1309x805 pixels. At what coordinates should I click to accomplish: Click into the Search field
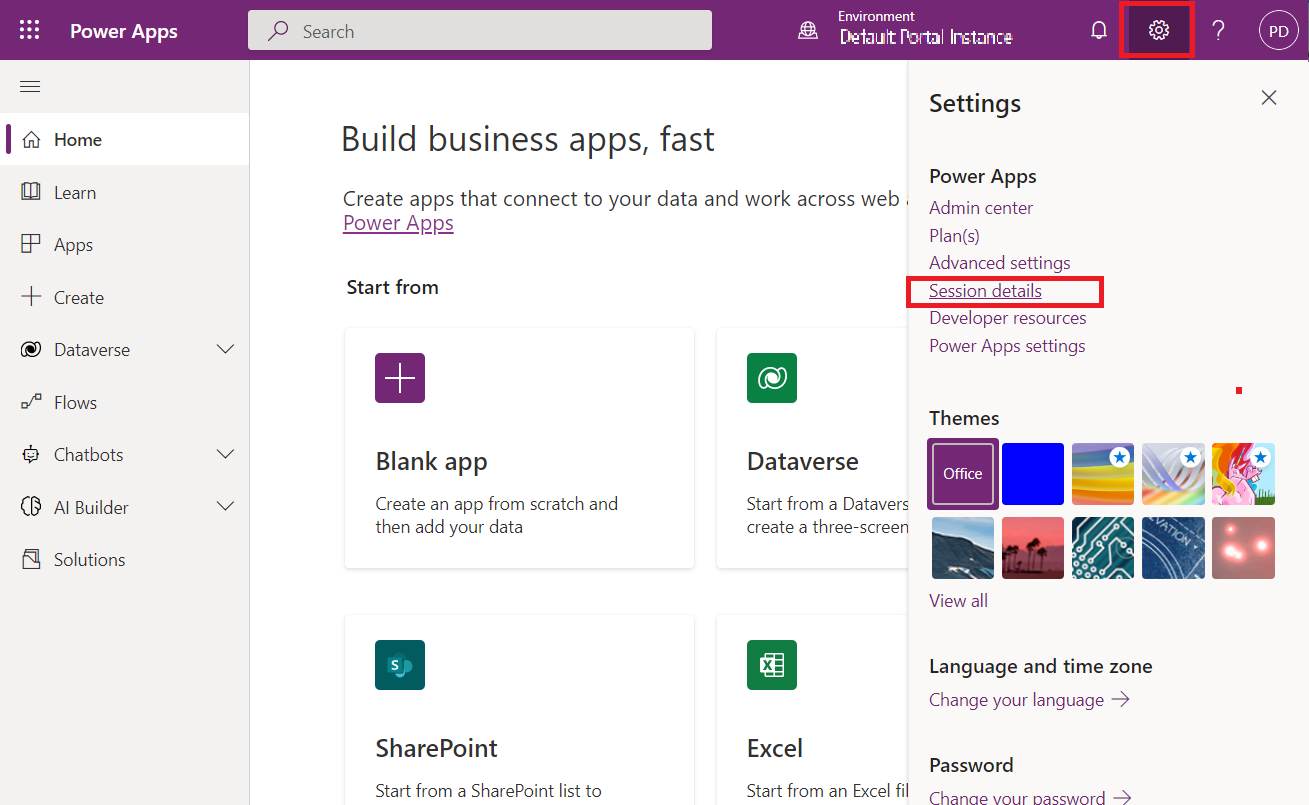coord(480,30)
